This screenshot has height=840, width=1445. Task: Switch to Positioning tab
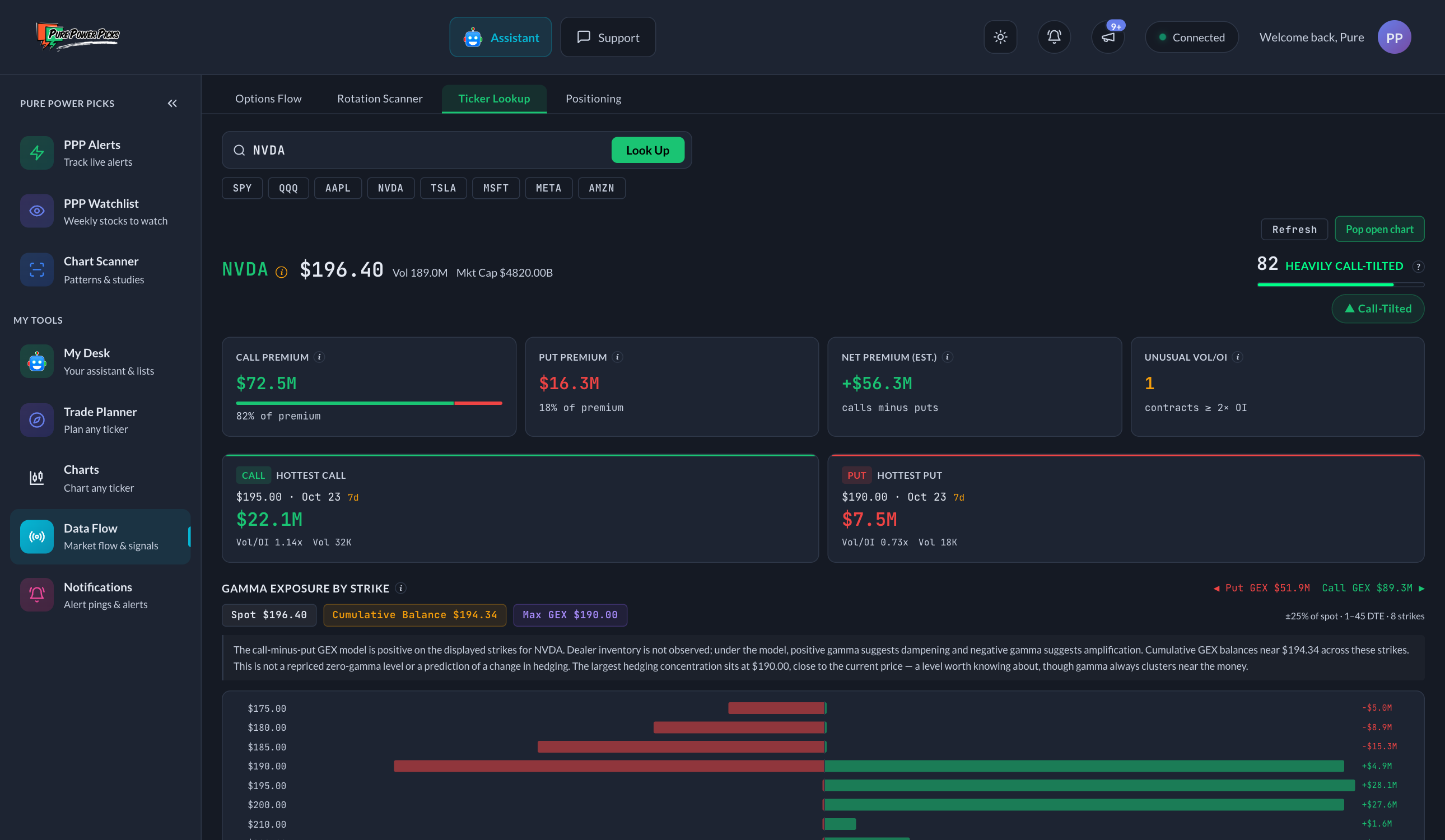pyautogui.click(x=593, y=99)
